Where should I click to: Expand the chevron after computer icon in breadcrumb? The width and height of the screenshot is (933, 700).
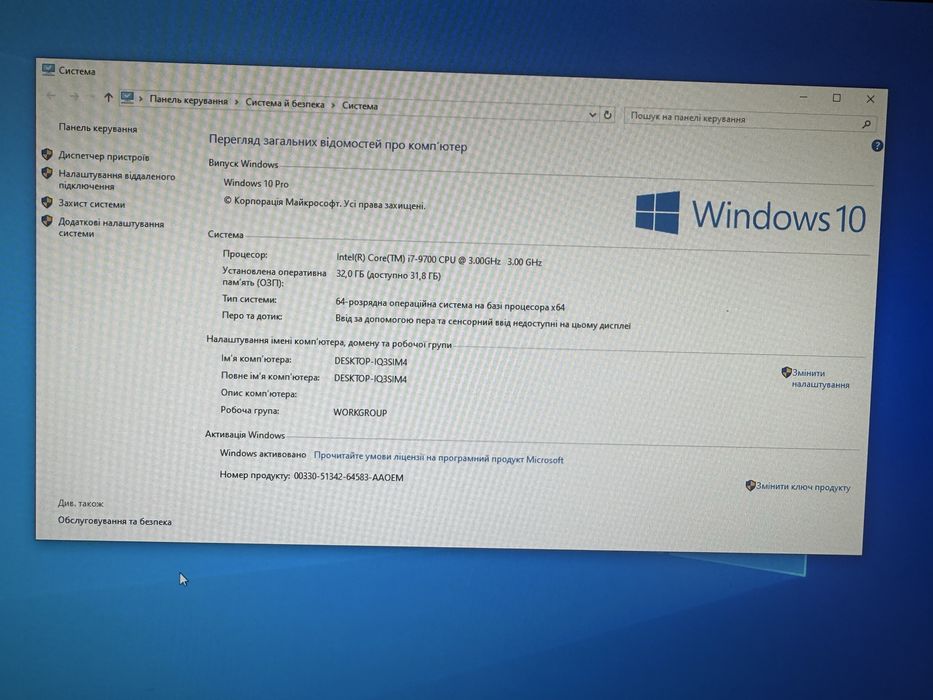tap(141, 98)
